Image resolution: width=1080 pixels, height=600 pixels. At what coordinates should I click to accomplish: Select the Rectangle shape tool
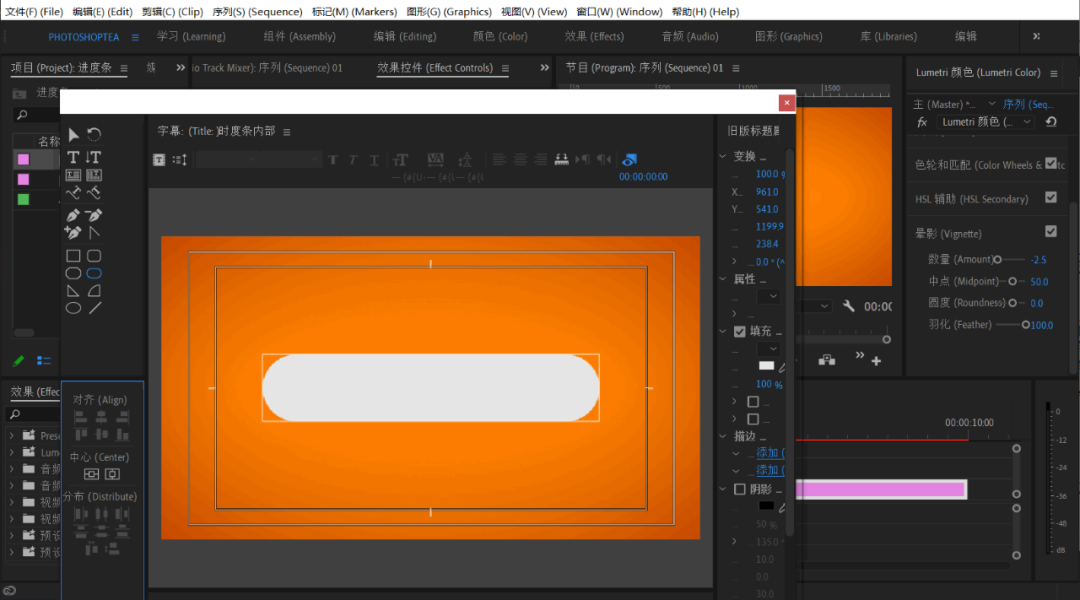(73, 256)
